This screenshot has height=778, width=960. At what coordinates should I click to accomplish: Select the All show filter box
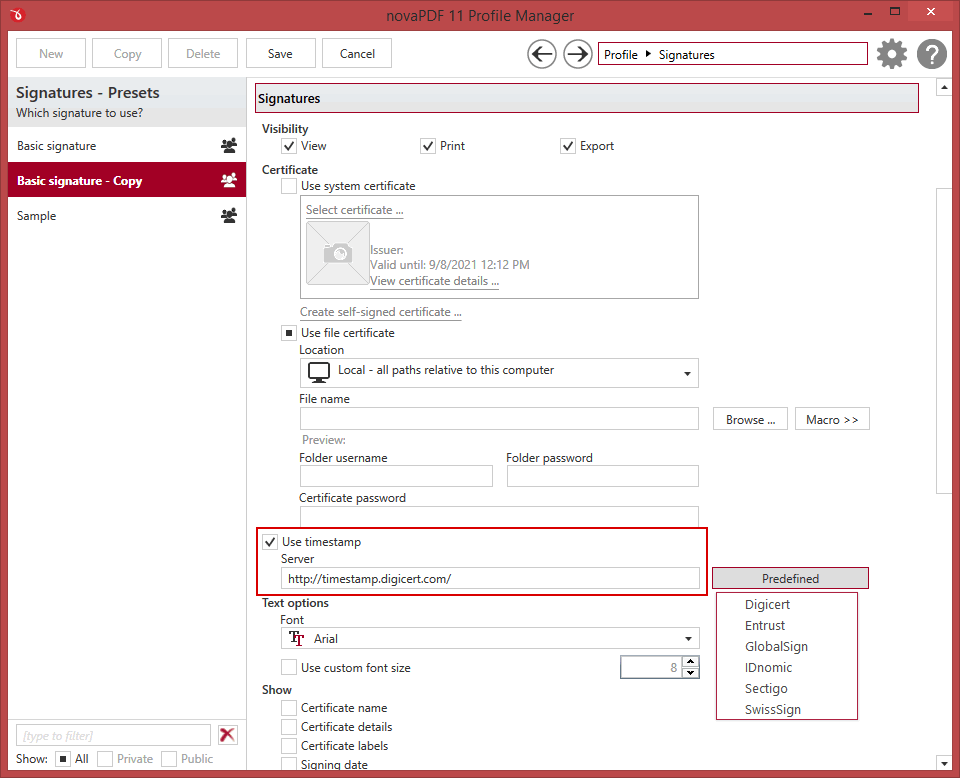click(63, 759)
